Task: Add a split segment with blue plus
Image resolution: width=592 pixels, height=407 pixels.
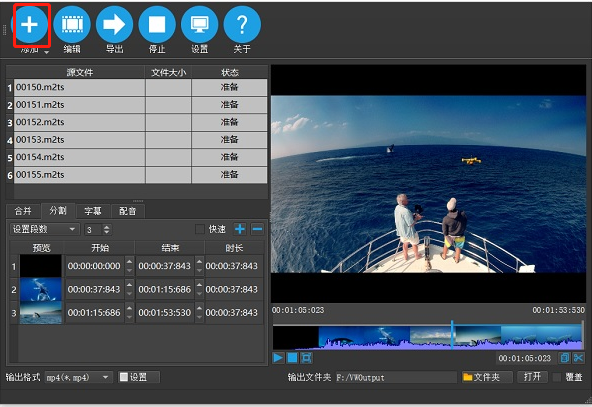Action: click(x=240, y=229)
